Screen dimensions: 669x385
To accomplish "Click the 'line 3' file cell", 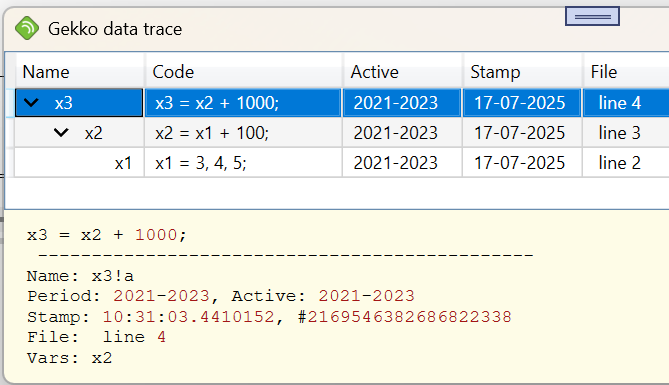I will tap(626, 133).
